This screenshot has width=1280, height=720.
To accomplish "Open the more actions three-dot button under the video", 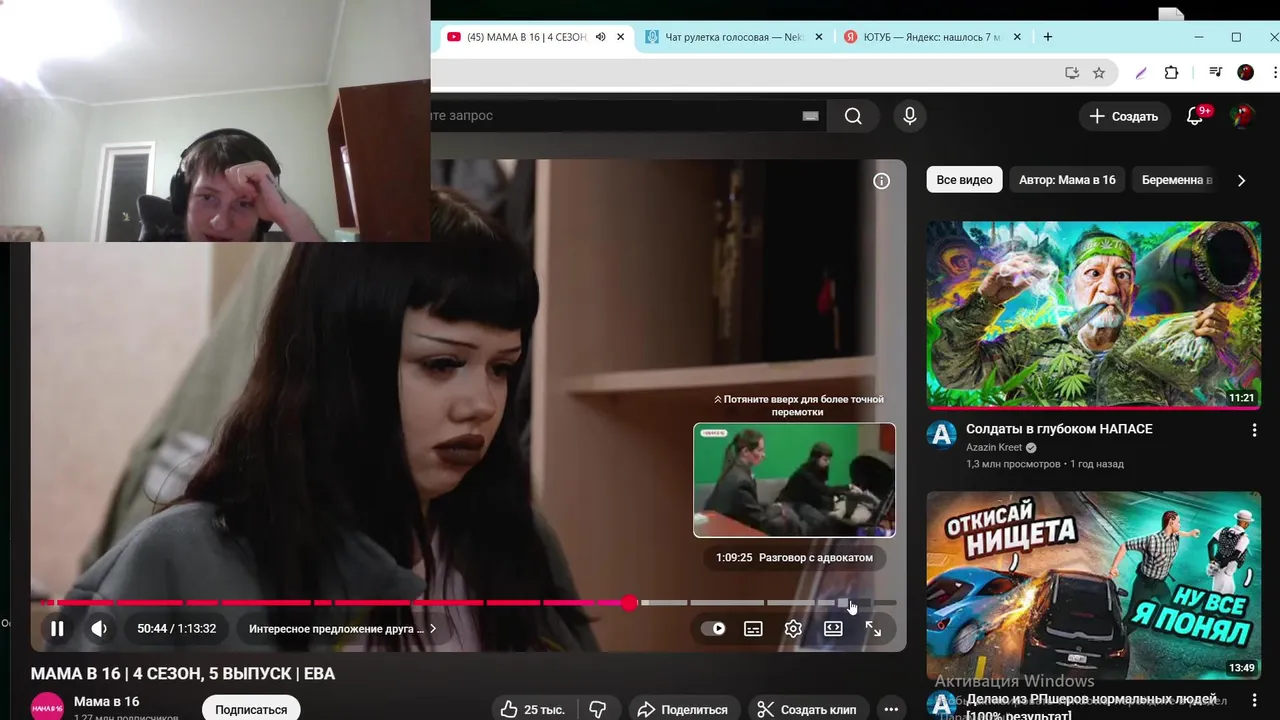I will [891, 709].
